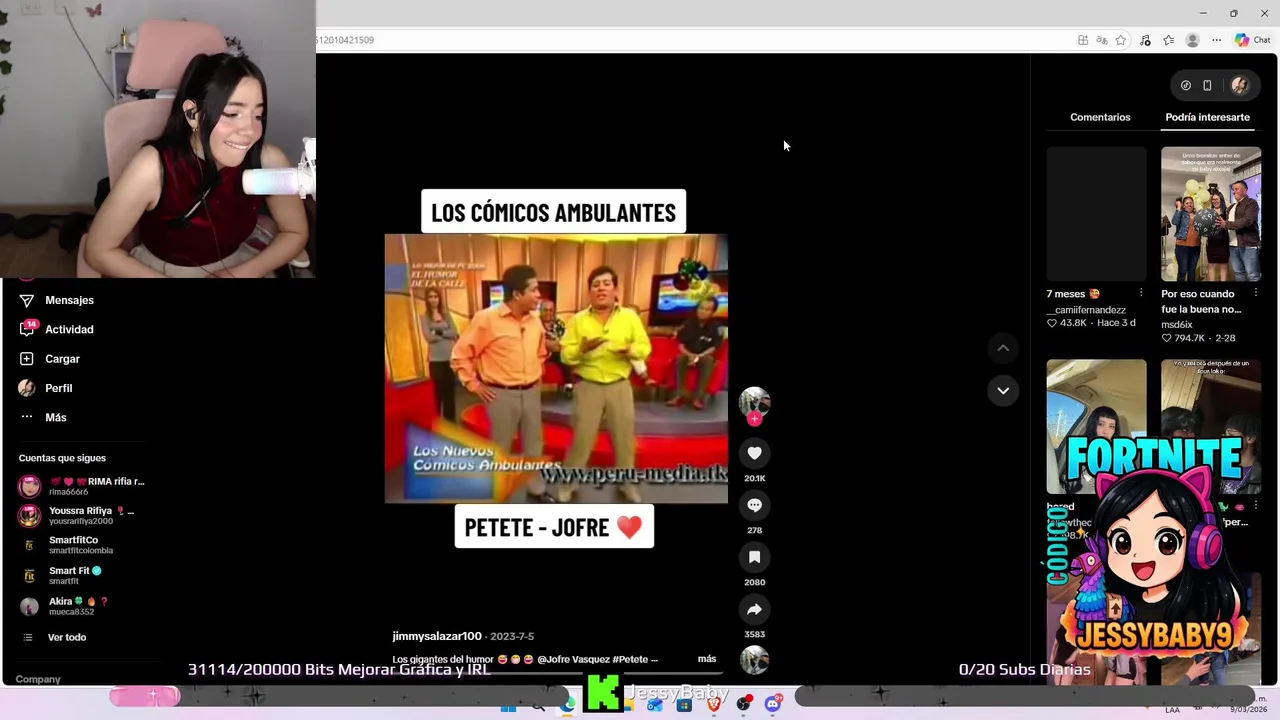1280x720 pixels.
Task: Open SmartfitCo followed account
Action: click(x=67, y=545)
